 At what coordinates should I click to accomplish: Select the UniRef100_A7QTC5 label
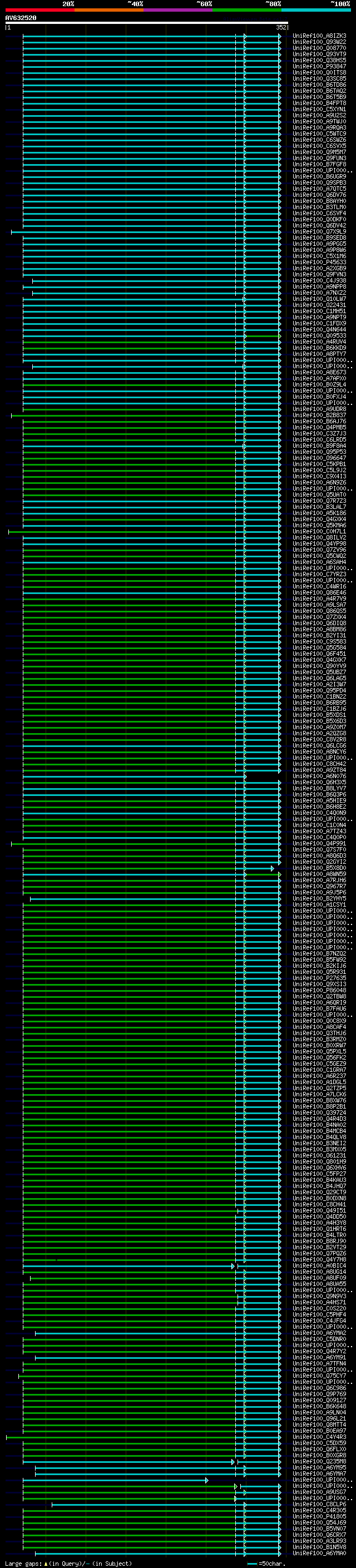(319, 189)
